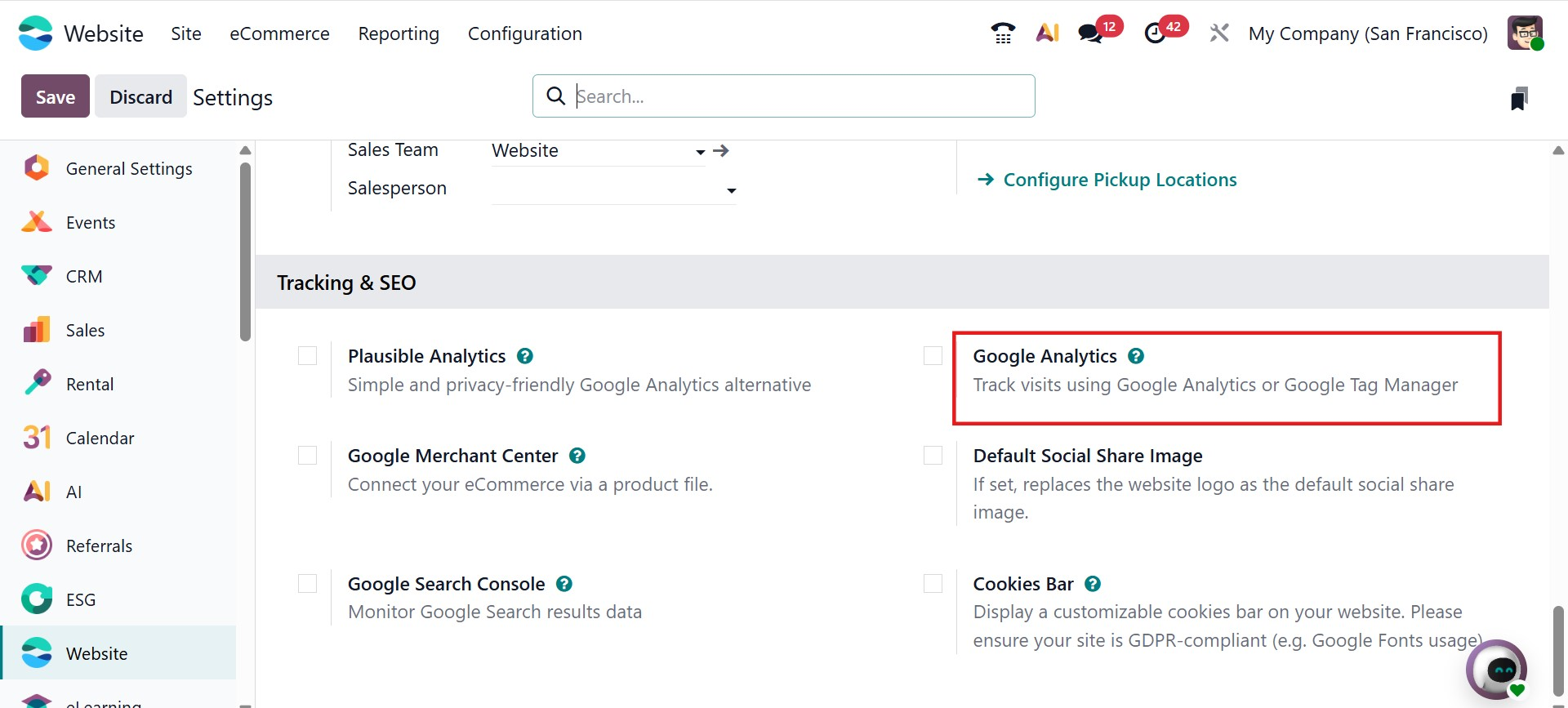Image resolution: width=1568 pixels, height=708 pixels.
Task: Enable the Google Analytics checkbox
Action: click(933, 356)
